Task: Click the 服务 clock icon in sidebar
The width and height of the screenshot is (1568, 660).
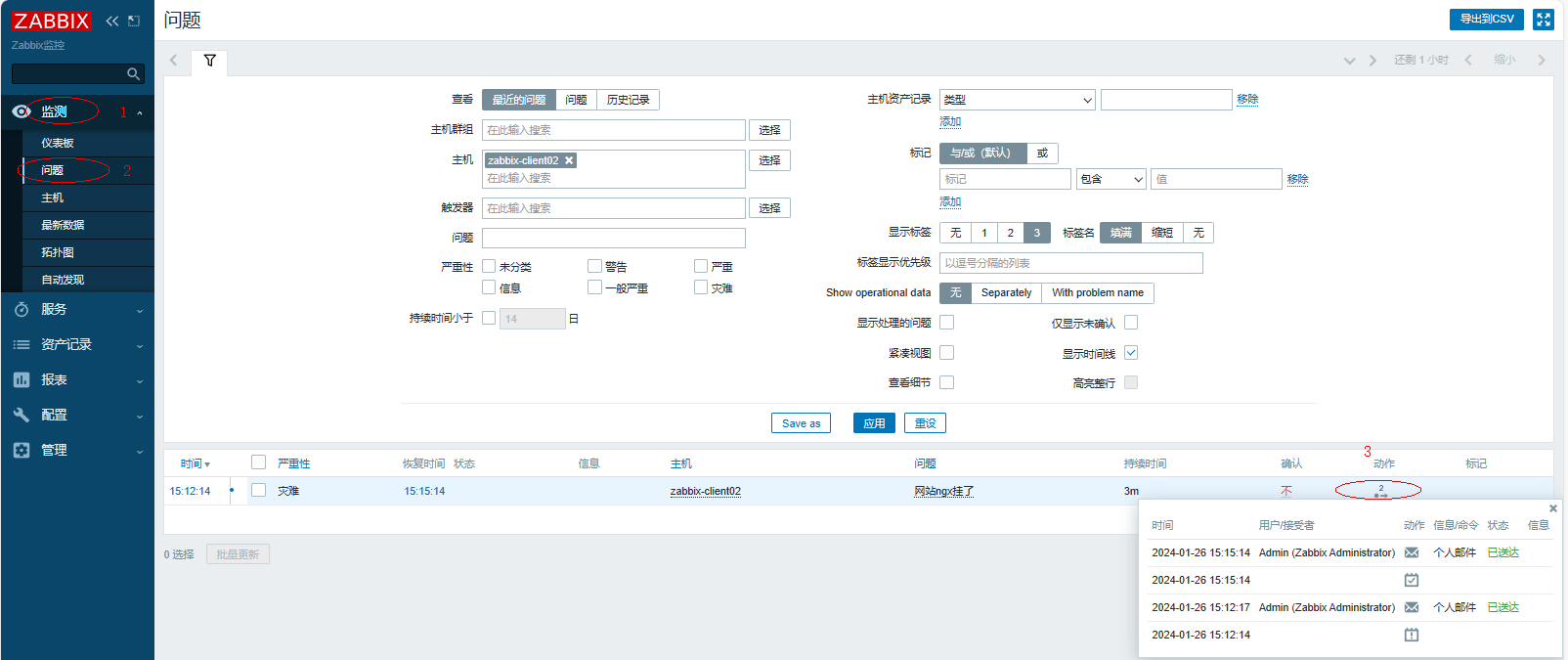Action: point(22,310)
